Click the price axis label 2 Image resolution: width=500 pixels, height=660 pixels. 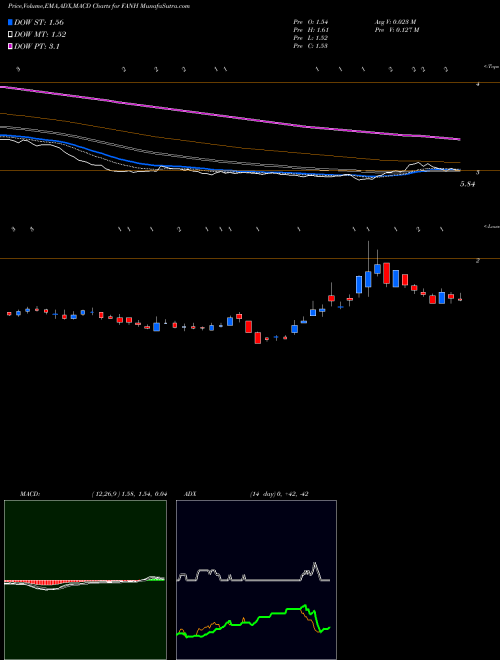click(478, 261)
